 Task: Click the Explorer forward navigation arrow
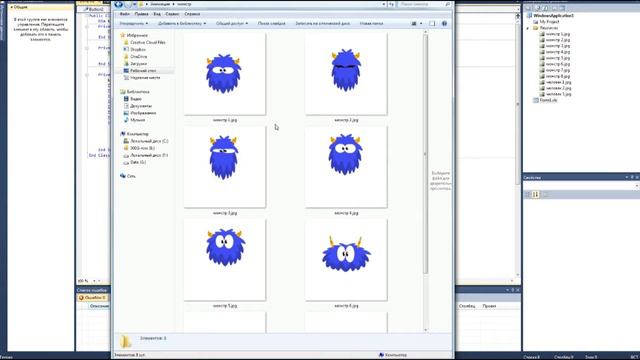127,4
